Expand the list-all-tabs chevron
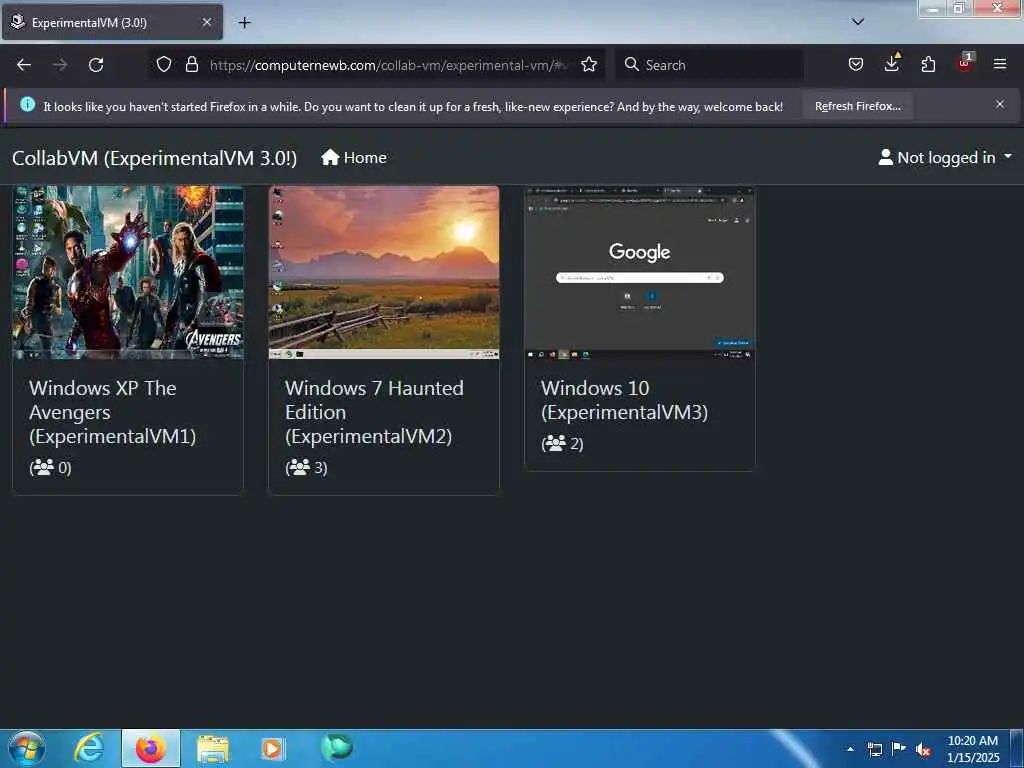1024x768 pixels. pos(858,22)
